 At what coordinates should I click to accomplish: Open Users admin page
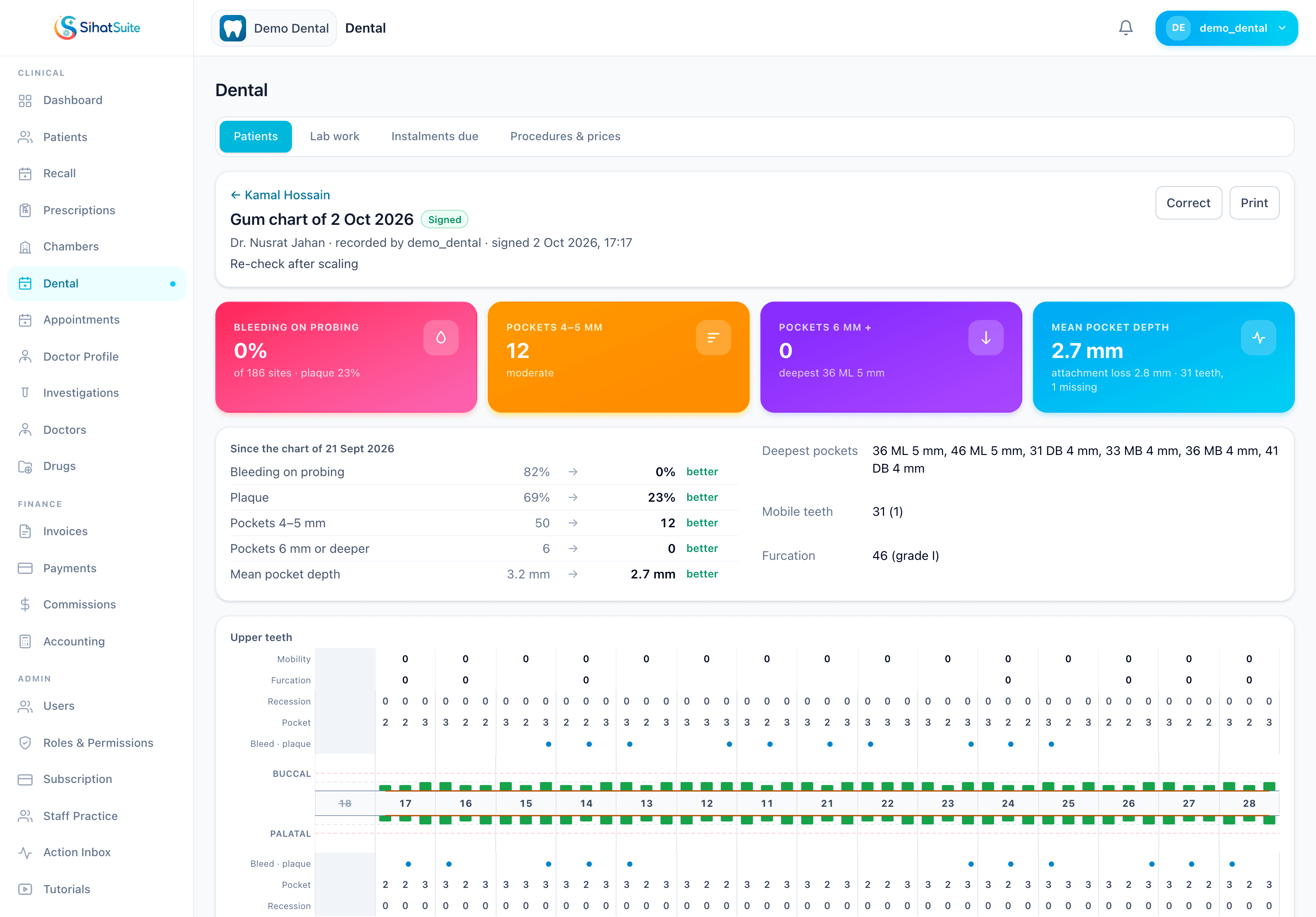[96, 706]
